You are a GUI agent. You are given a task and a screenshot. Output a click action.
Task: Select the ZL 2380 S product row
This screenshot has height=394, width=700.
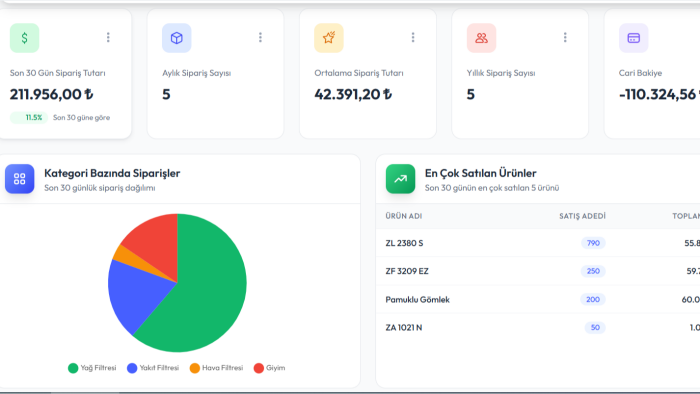point(538,243)
